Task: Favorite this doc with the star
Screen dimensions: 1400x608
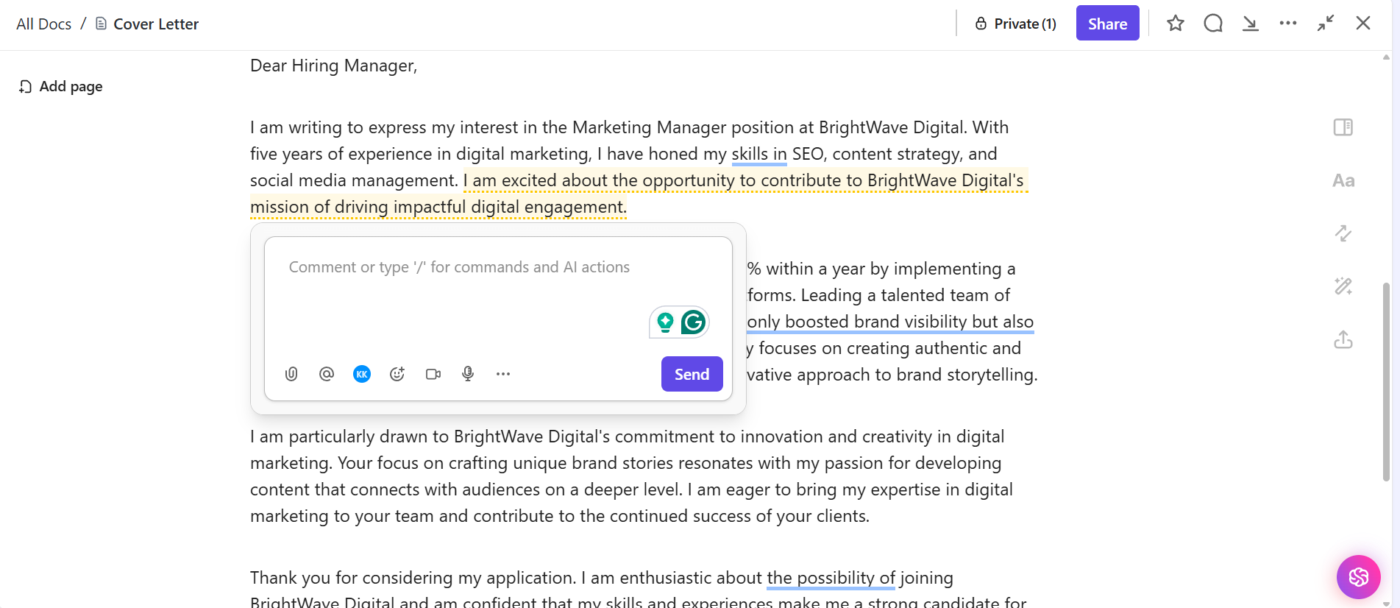Action: pos(1176,23)
